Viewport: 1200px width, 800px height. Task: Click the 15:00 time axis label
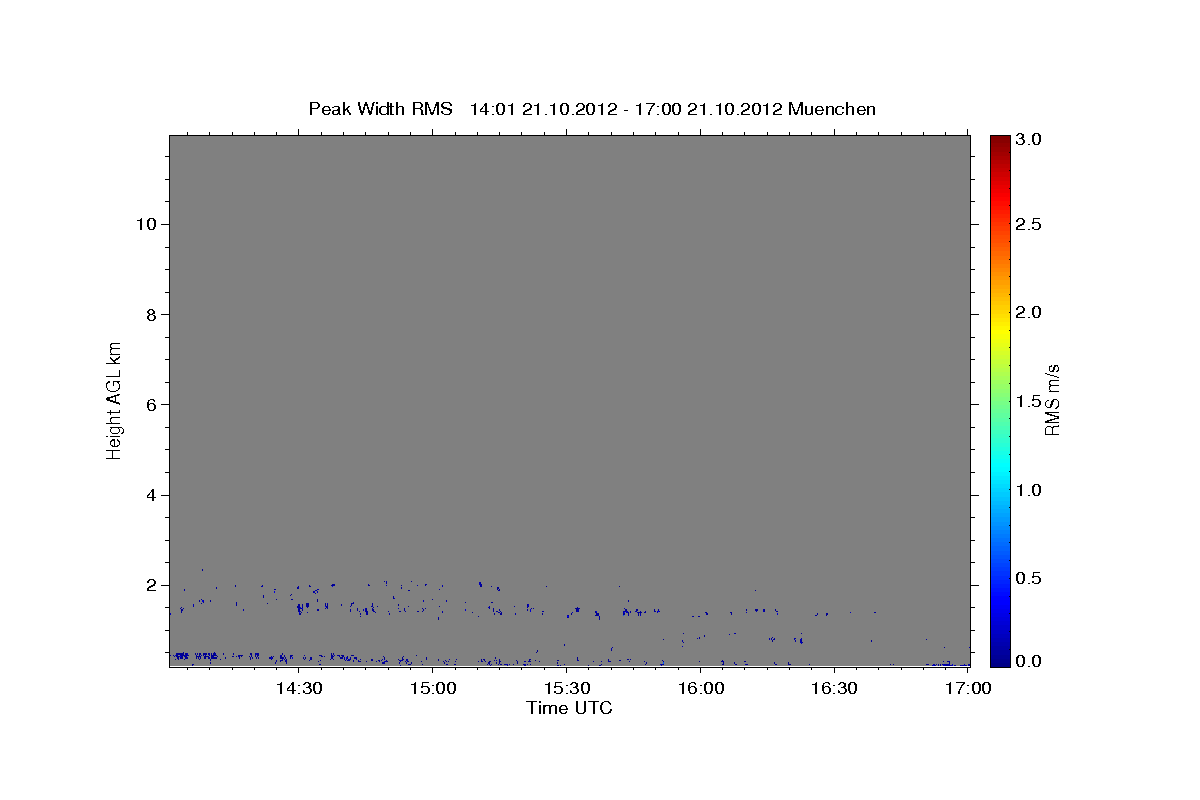tap(433, 688)
